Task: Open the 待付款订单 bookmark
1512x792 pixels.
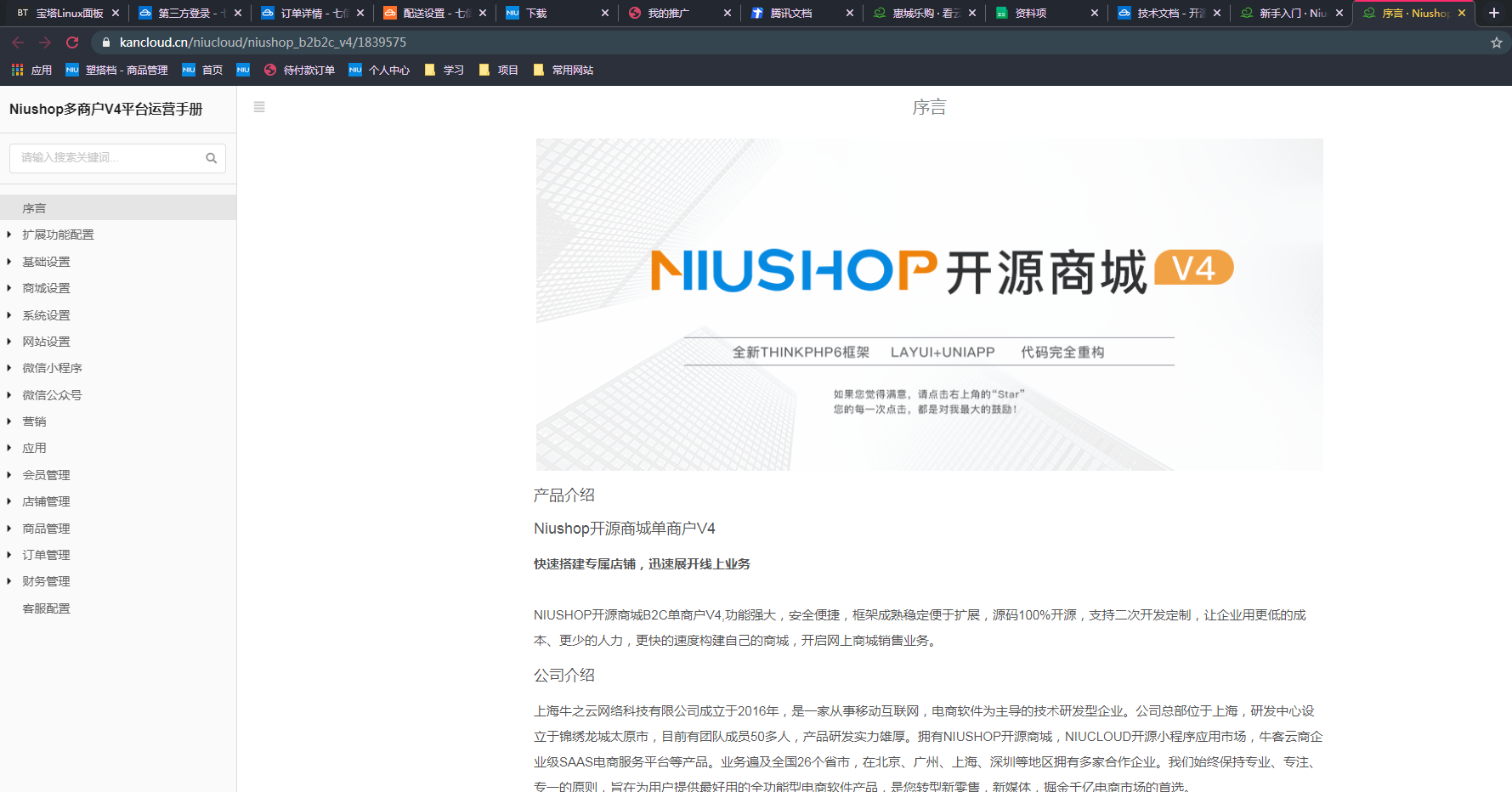Action: [299, 70]
